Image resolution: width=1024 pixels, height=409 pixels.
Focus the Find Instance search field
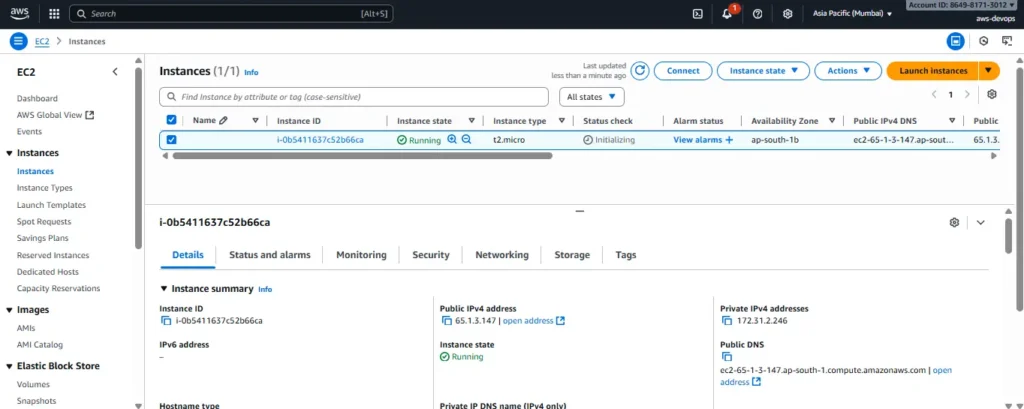(x=354, y=97)
